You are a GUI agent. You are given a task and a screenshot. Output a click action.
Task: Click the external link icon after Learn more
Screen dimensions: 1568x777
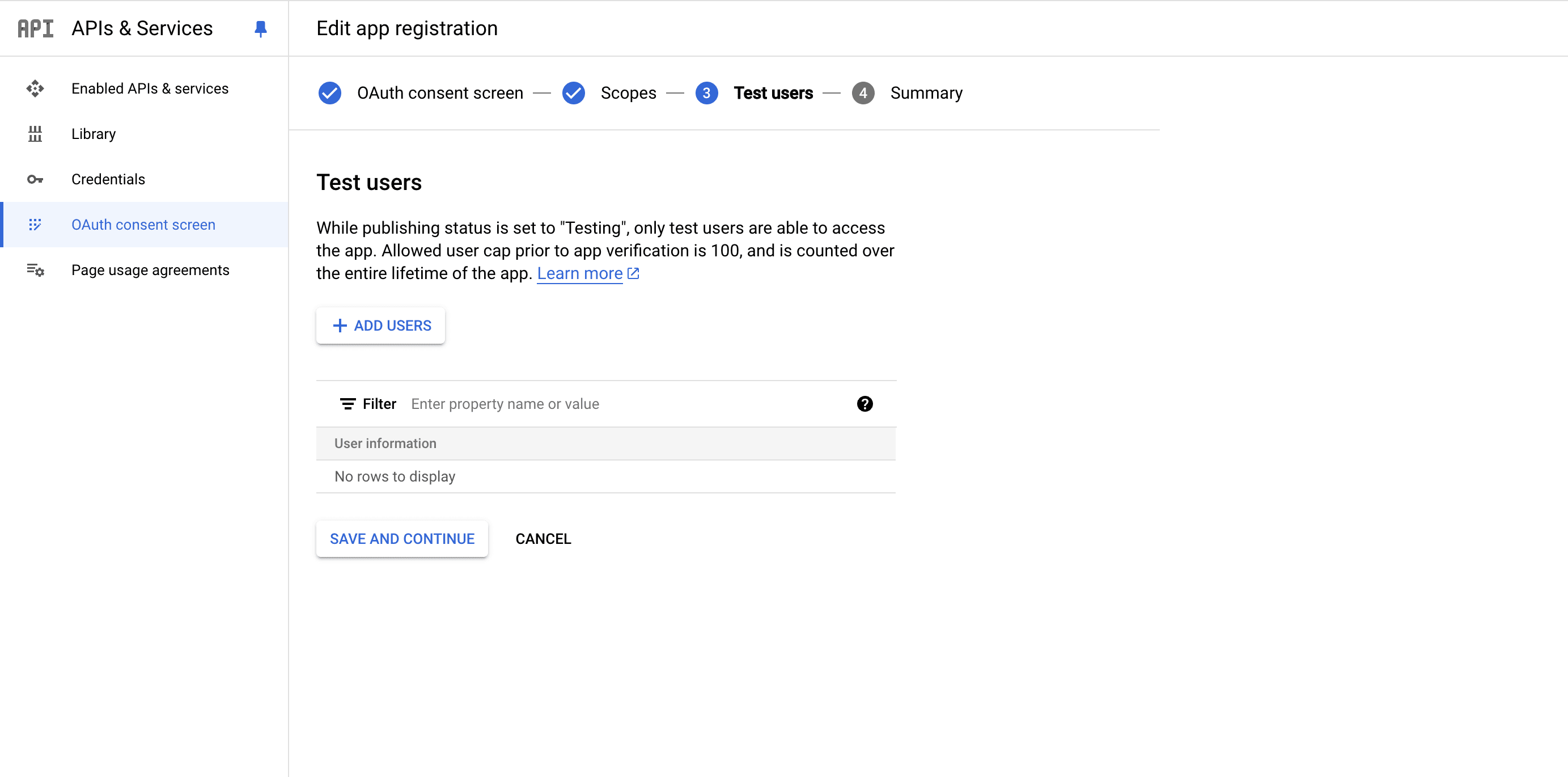(633, 273)
